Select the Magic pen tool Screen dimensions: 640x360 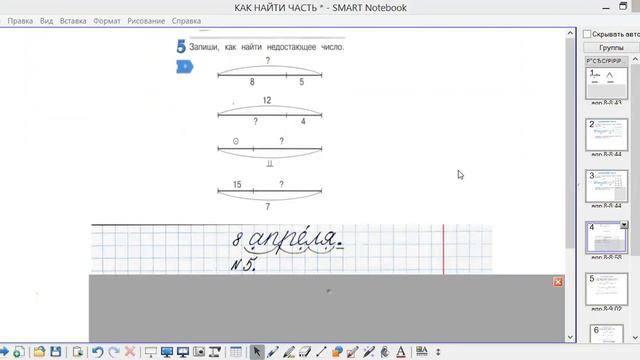(369, 351)
